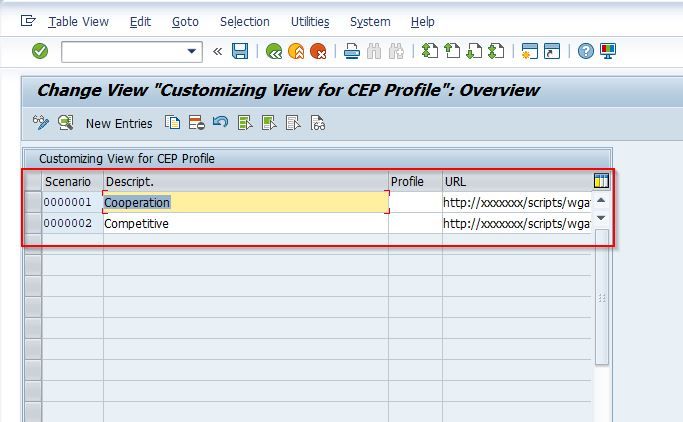Screen dimensions: 683x422
Task: Go to First Page icon
Action: 429,51
